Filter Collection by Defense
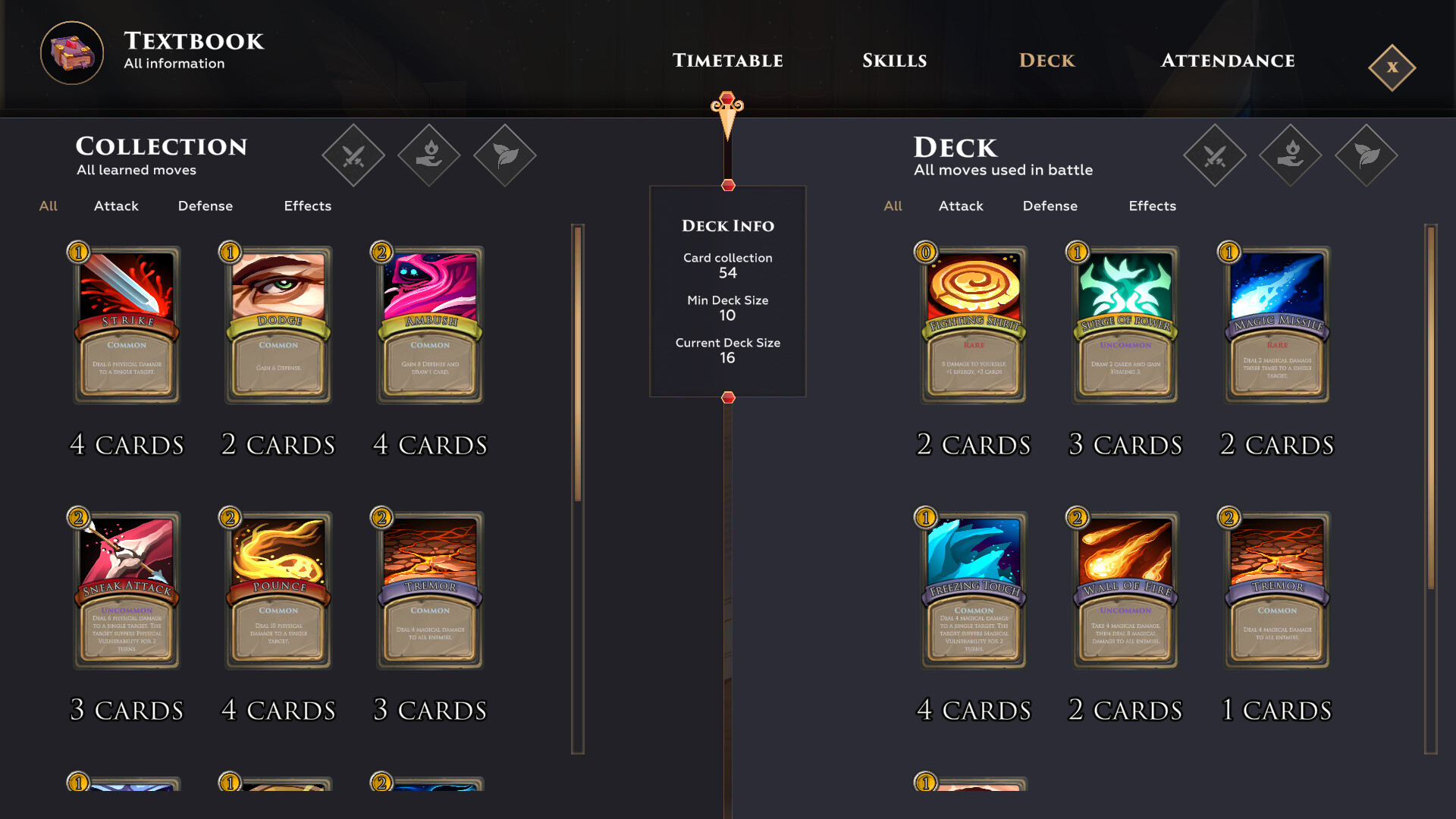This screenshot has height=819, width=1456. (206, 206)
